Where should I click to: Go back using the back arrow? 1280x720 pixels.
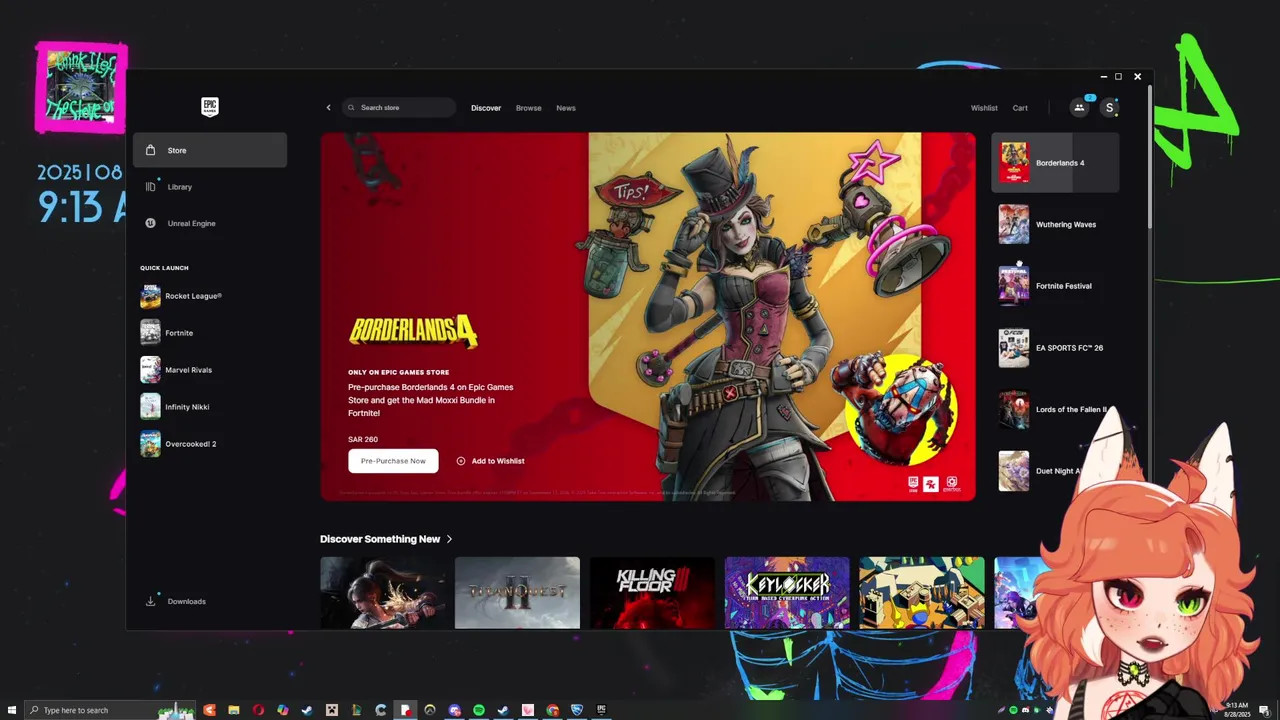coord(328,108)
